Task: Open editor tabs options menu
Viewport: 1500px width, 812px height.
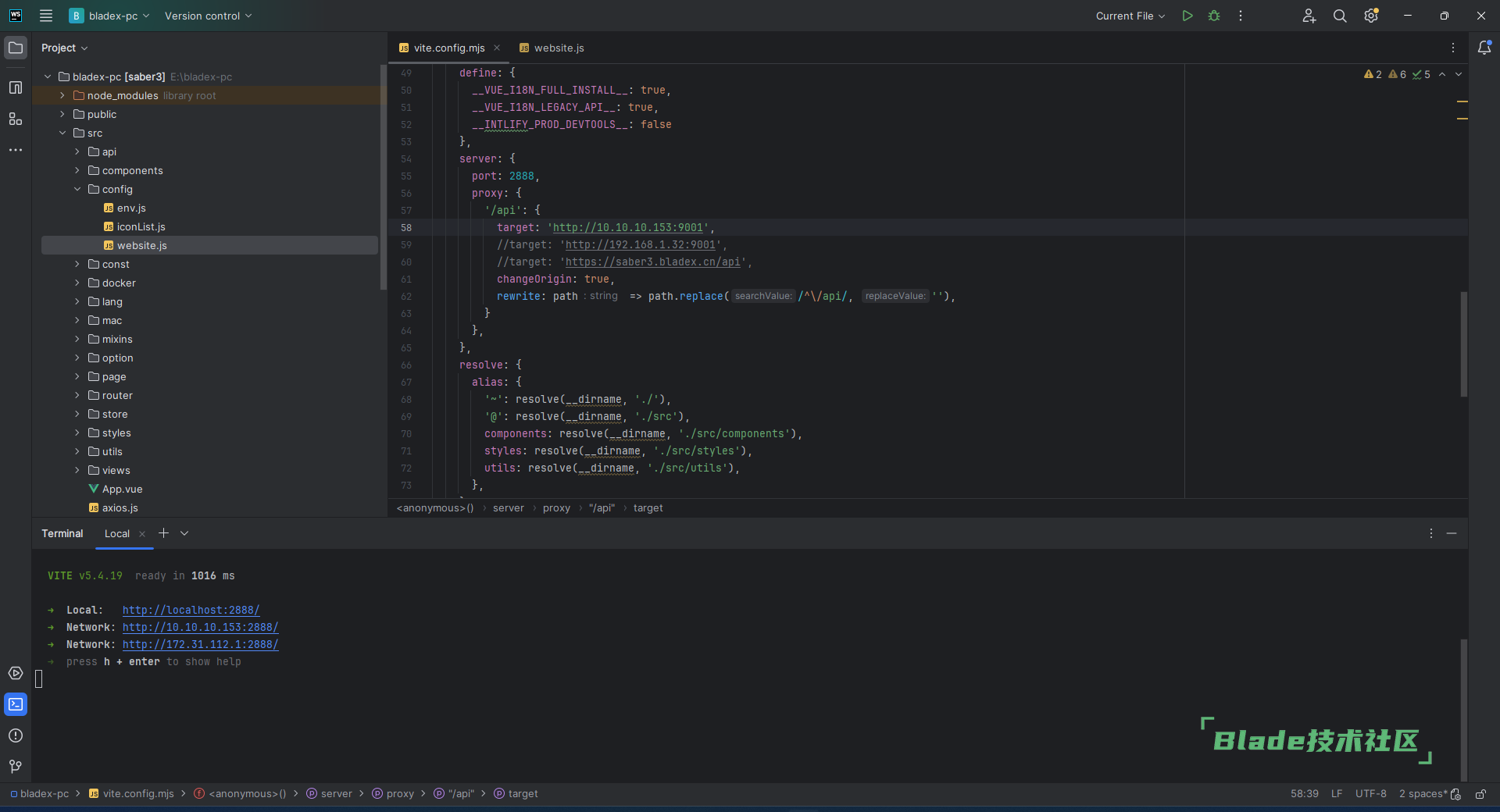Action: tap(1453, 48)
